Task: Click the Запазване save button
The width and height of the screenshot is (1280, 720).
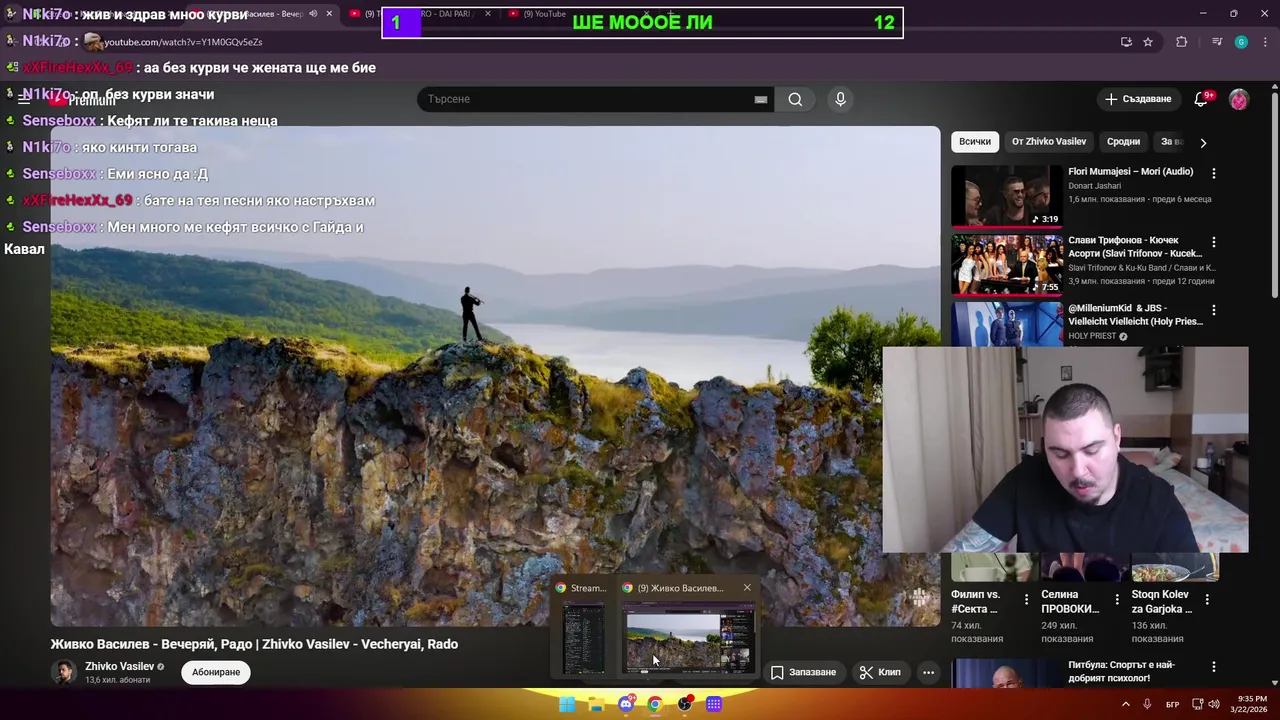Action: 803,672
